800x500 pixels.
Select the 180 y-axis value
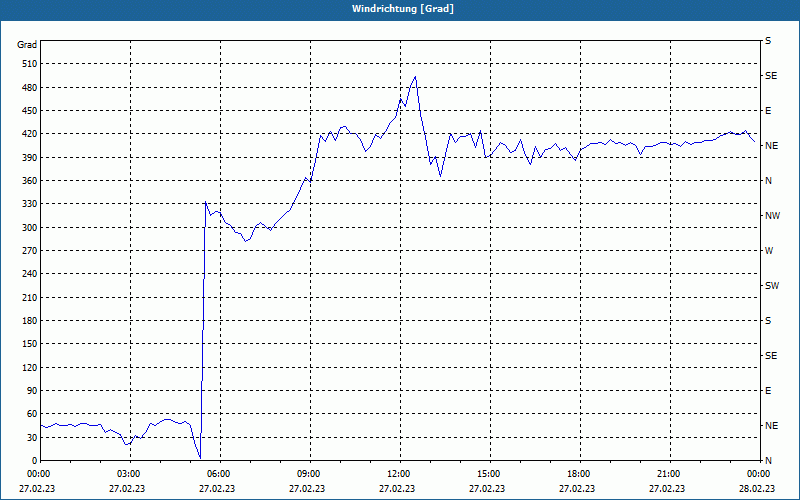[x=30, y=321]
